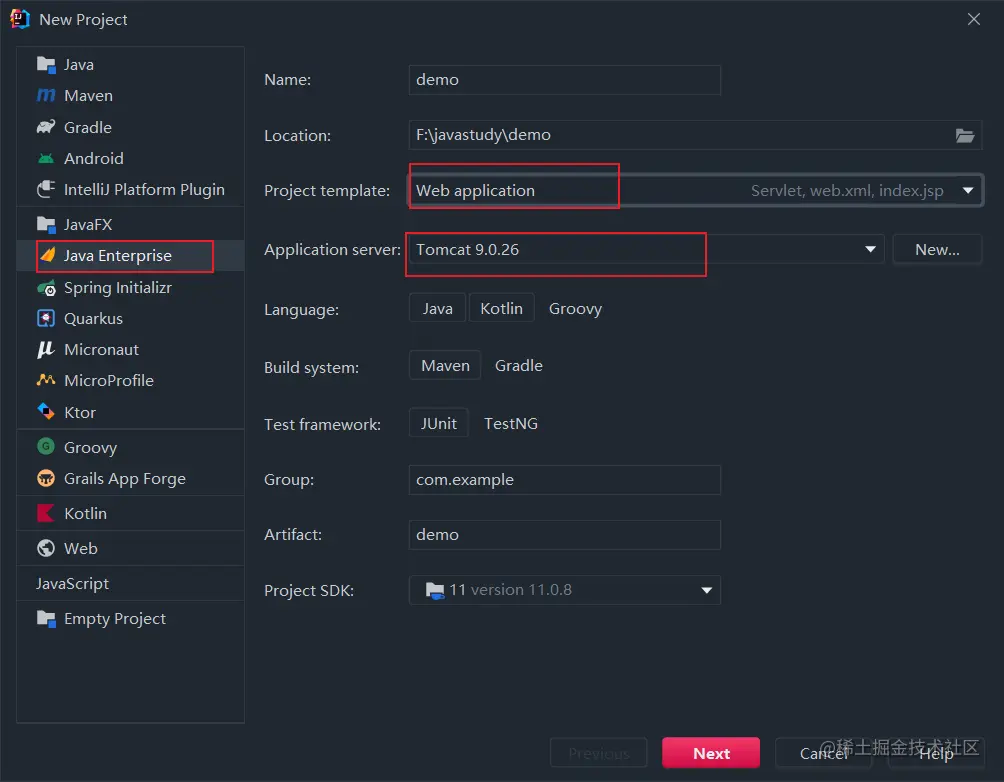Expand Application server dropdown arrow
Screen dimensions: 1004x782
coord(870,249)
